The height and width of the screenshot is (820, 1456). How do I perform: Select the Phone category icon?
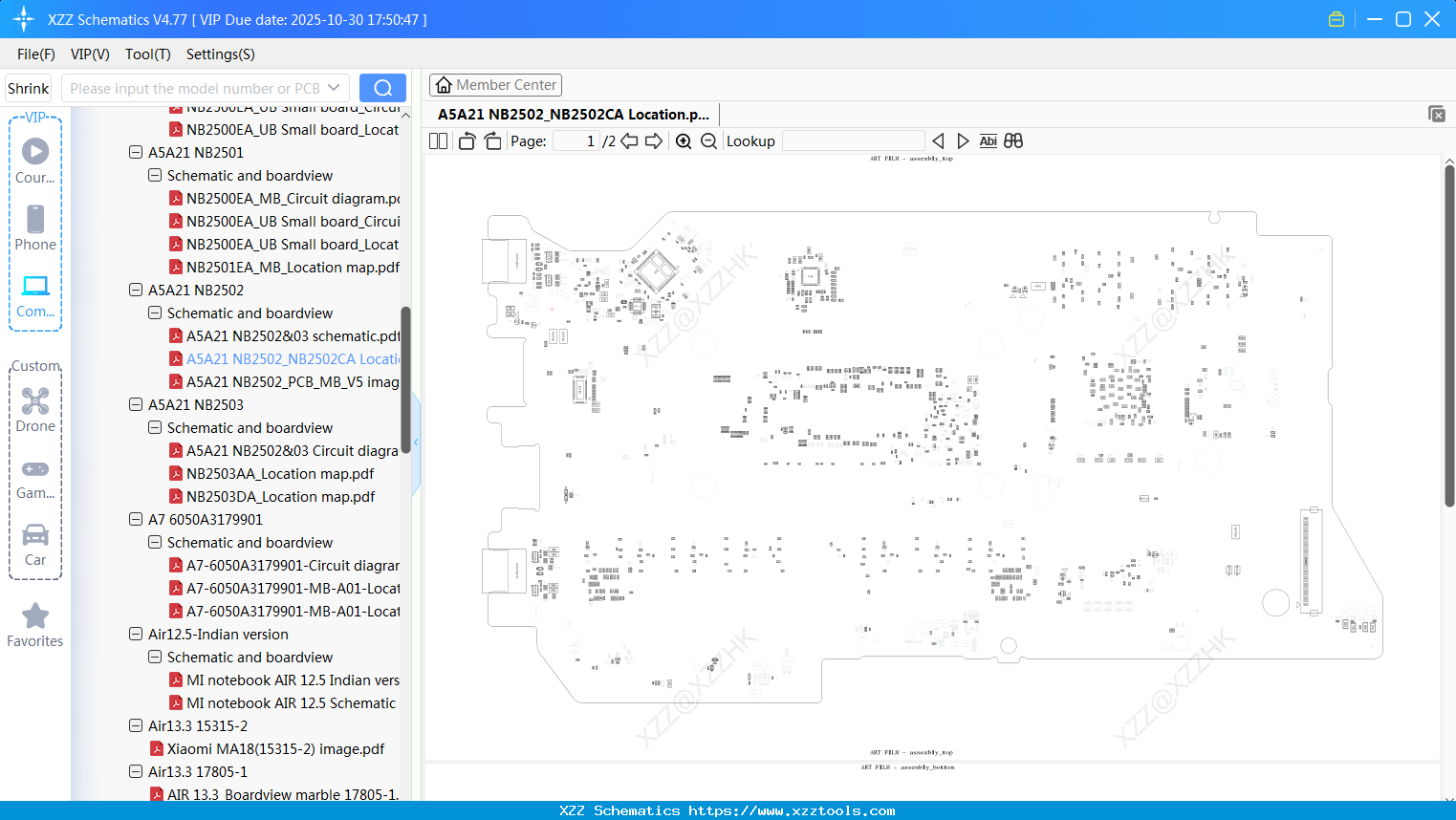[x=35, y=228]
